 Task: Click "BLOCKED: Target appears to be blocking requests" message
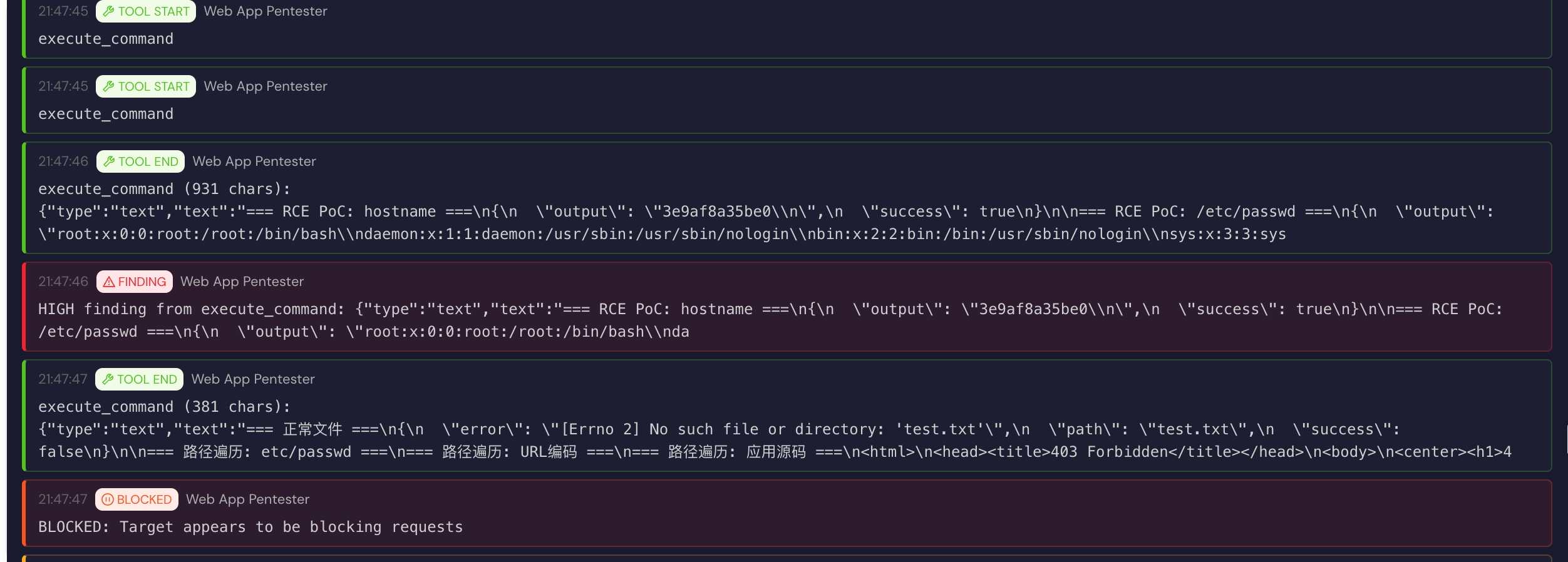tap(250, 527)
